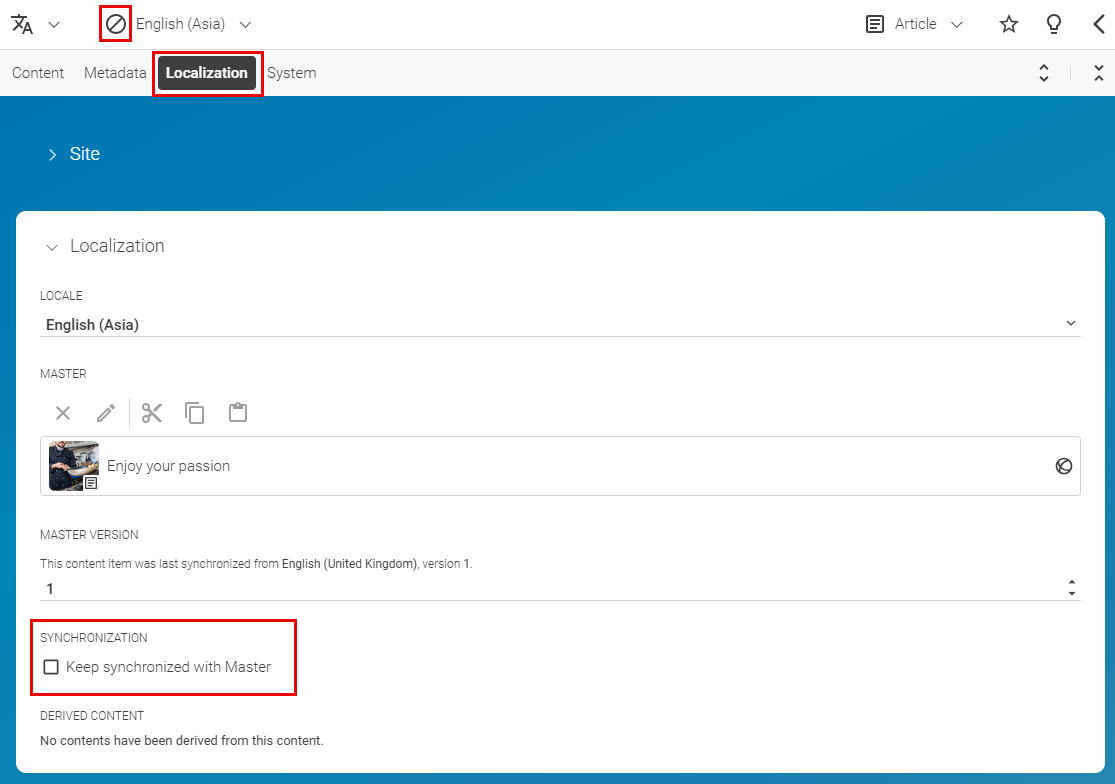Image resolution: width=1115 pixels, height=784 pixels.
Task: Increment Master Version with the stepper
Action: tap(1071, 583)
